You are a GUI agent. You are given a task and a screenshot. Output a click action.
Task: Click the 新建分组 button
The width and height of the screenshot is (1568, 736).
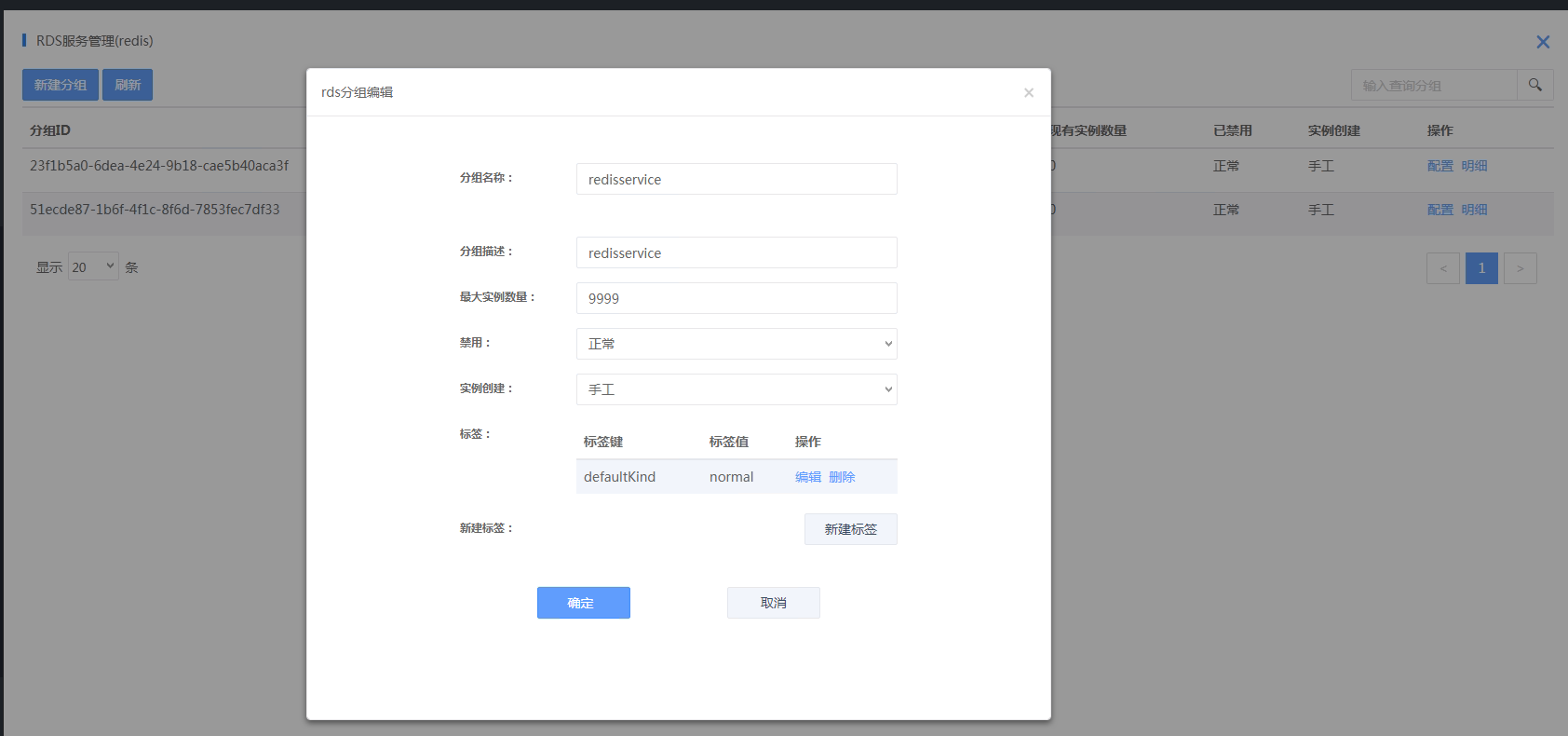click(x=61, y=85)
